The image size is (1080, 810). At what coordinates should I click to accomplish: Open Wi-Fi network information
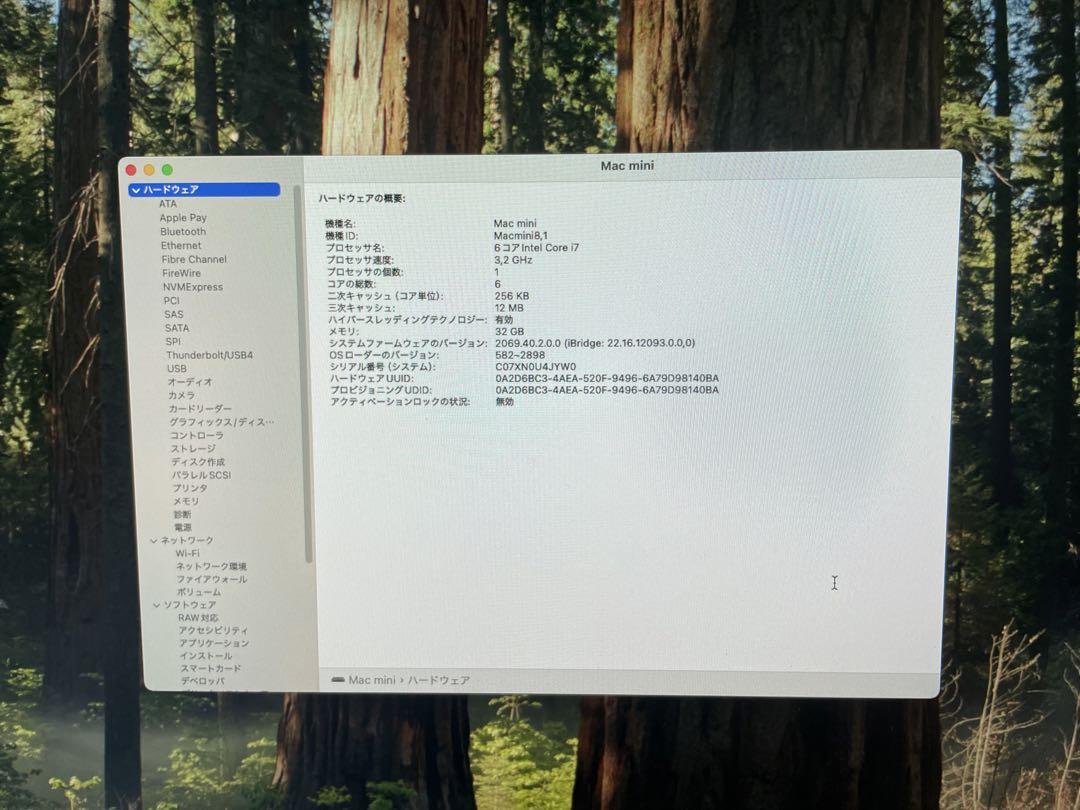tap(187, 553)
